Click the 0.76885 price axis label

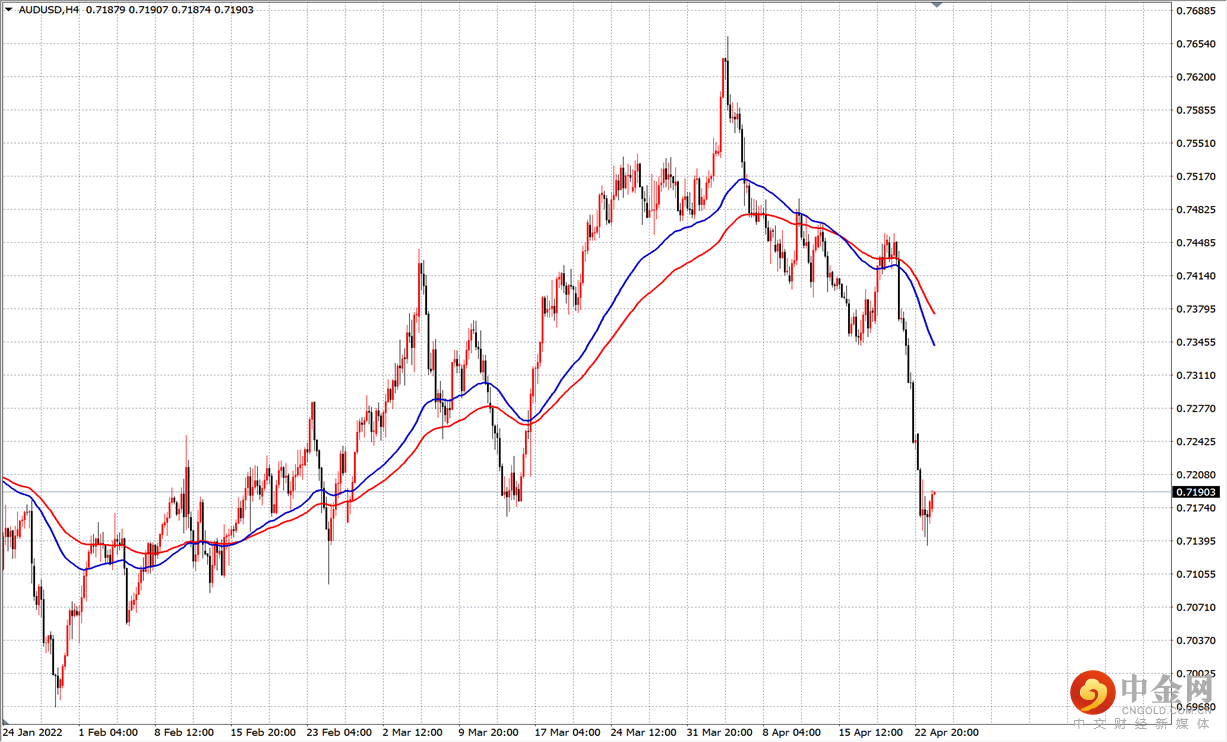pyautogui.click(x=1196, y=11)
